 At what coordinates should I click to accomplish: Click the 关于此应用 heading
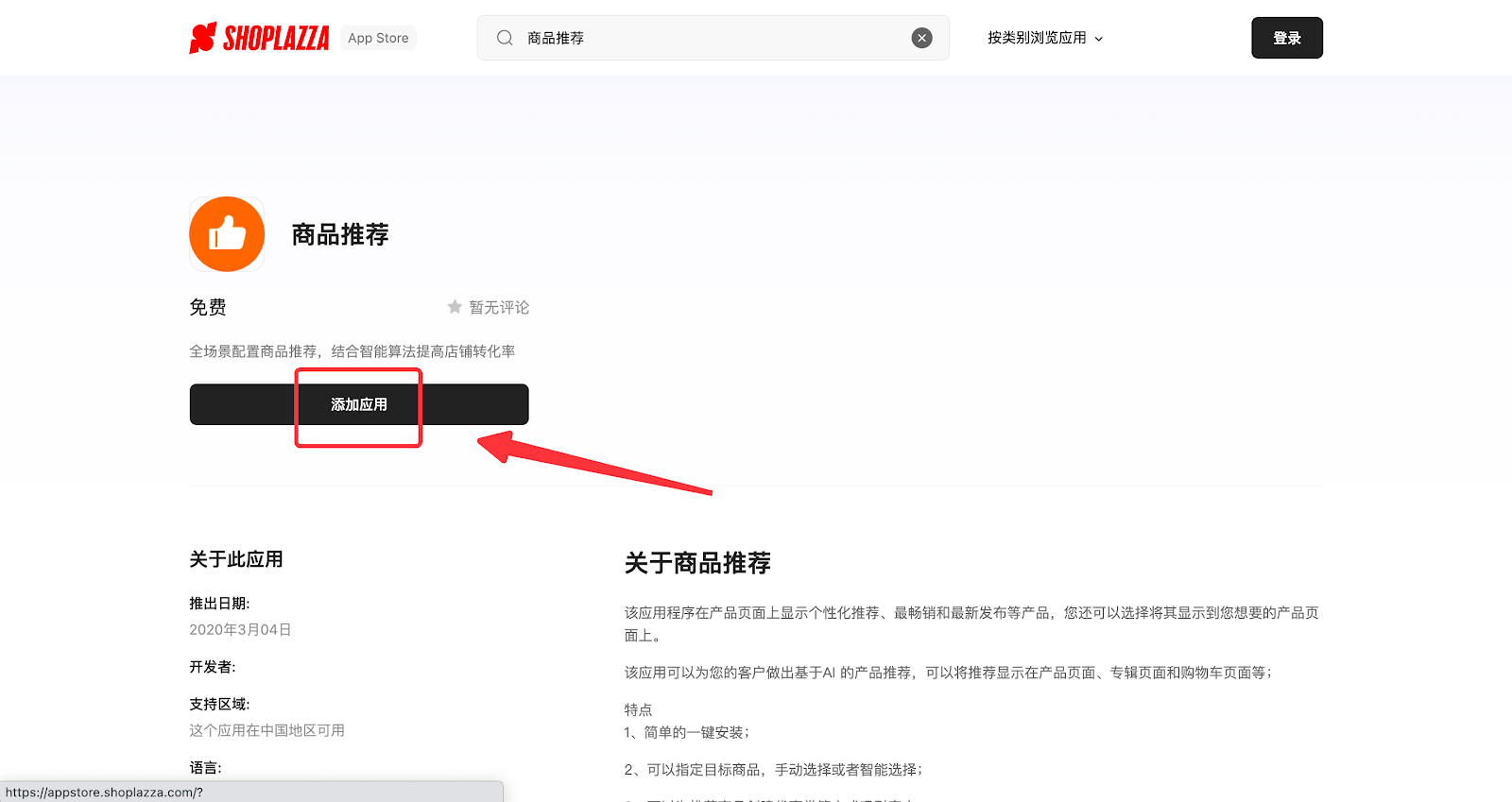236,559
